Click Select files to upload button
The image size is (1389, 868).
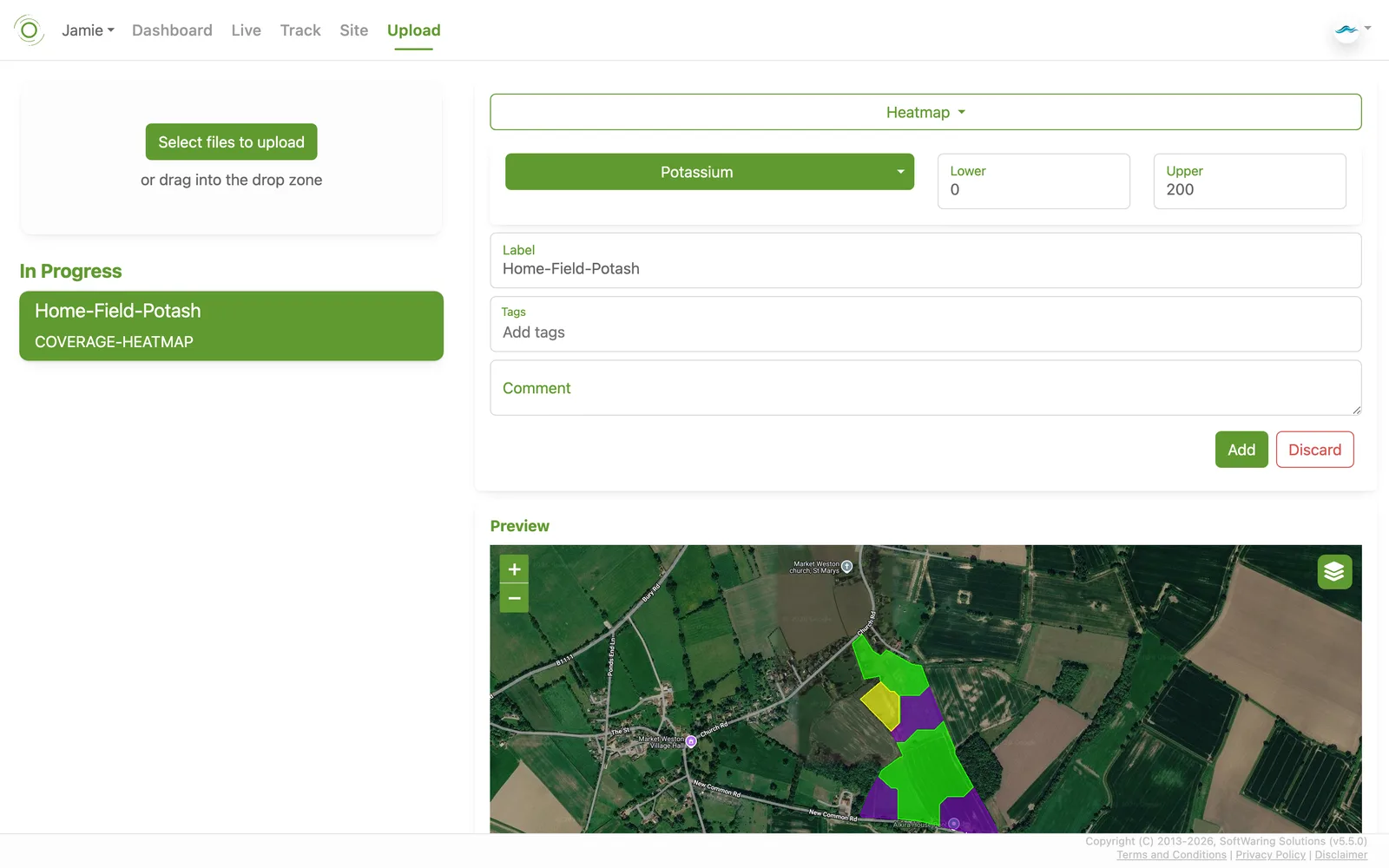(x=231, y=141)
